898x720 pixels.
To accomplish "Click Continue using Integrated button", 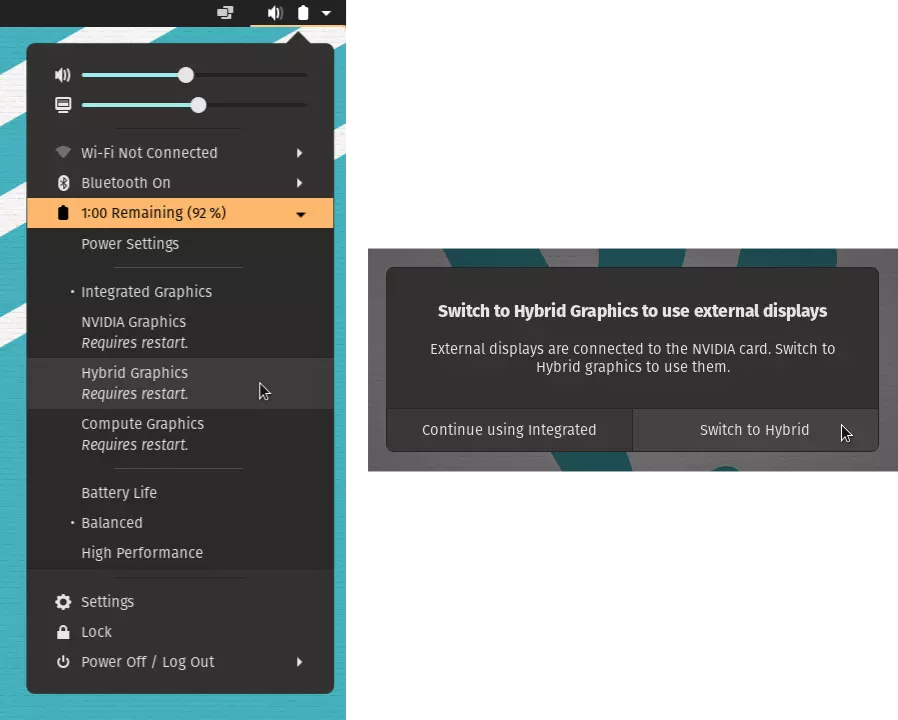I will 509,430.
